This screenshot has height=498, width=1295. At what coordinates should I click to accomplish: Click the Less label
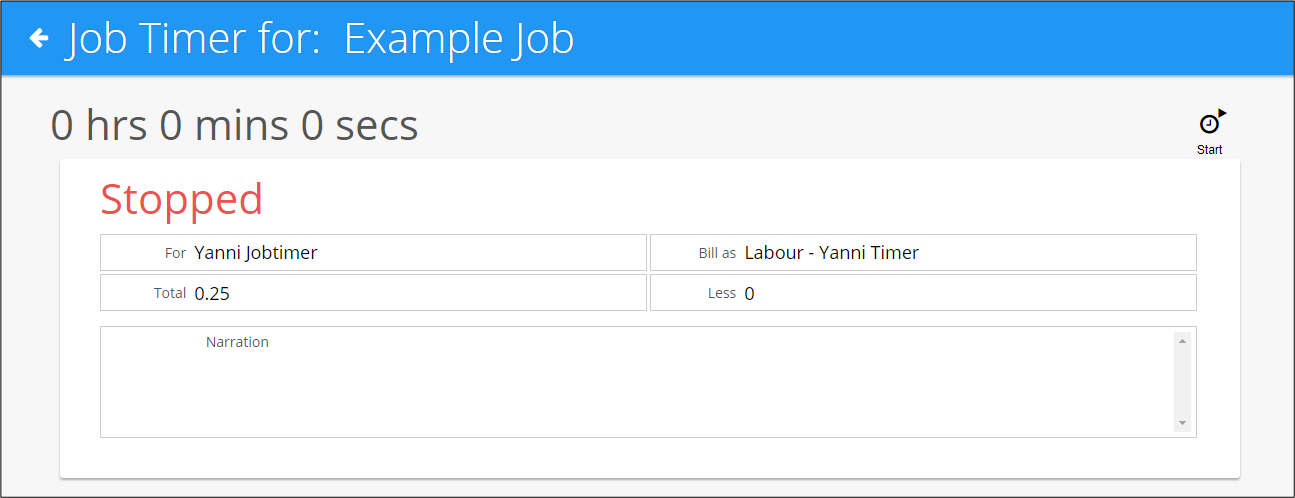point(722,293)
